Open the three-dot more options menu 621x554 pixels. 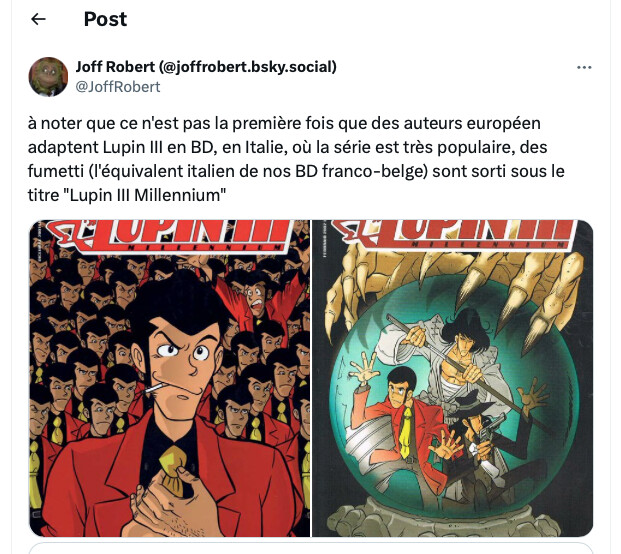coord(584,67)
